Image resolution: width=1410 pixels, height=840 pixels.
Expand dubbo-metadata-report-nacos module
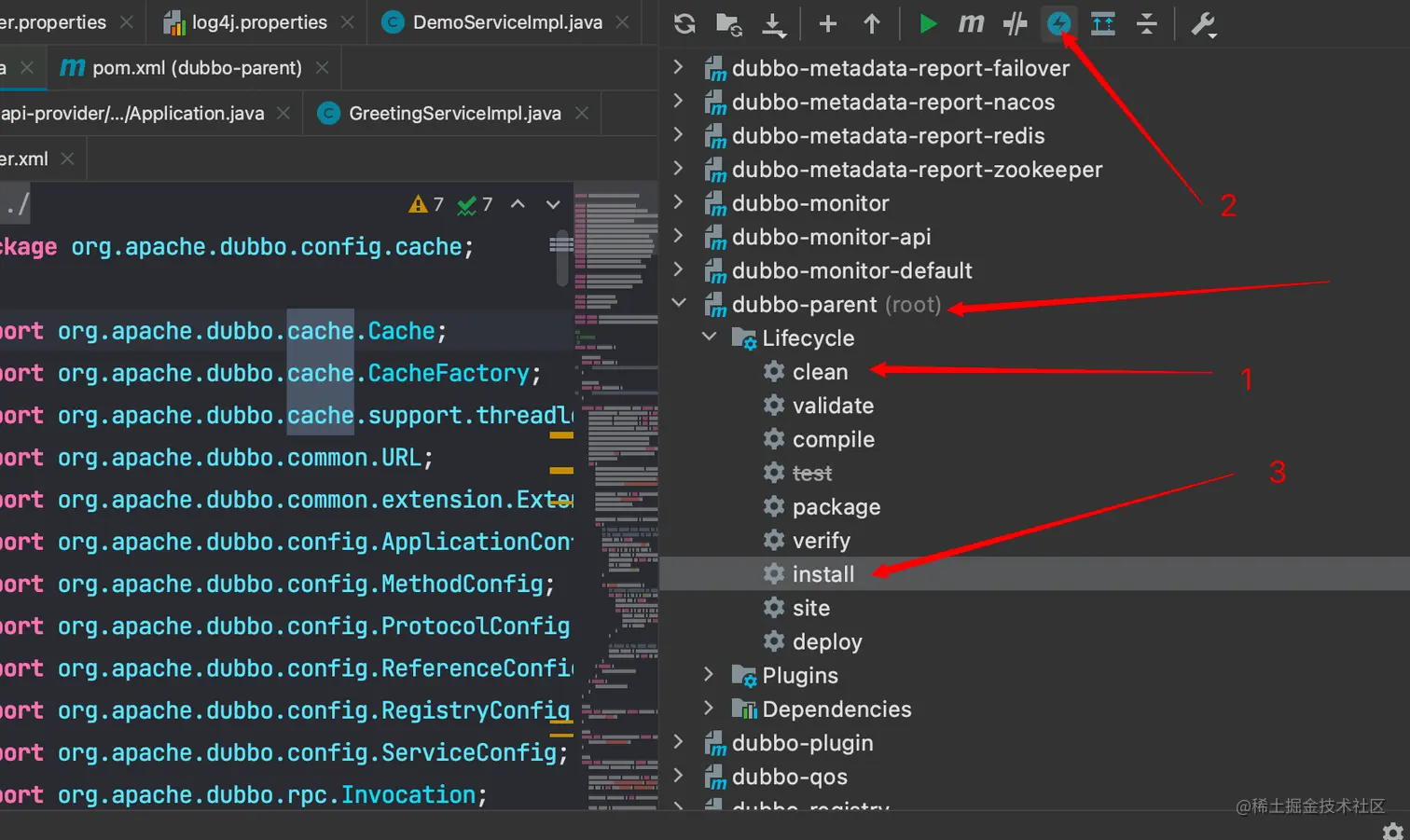679,101
